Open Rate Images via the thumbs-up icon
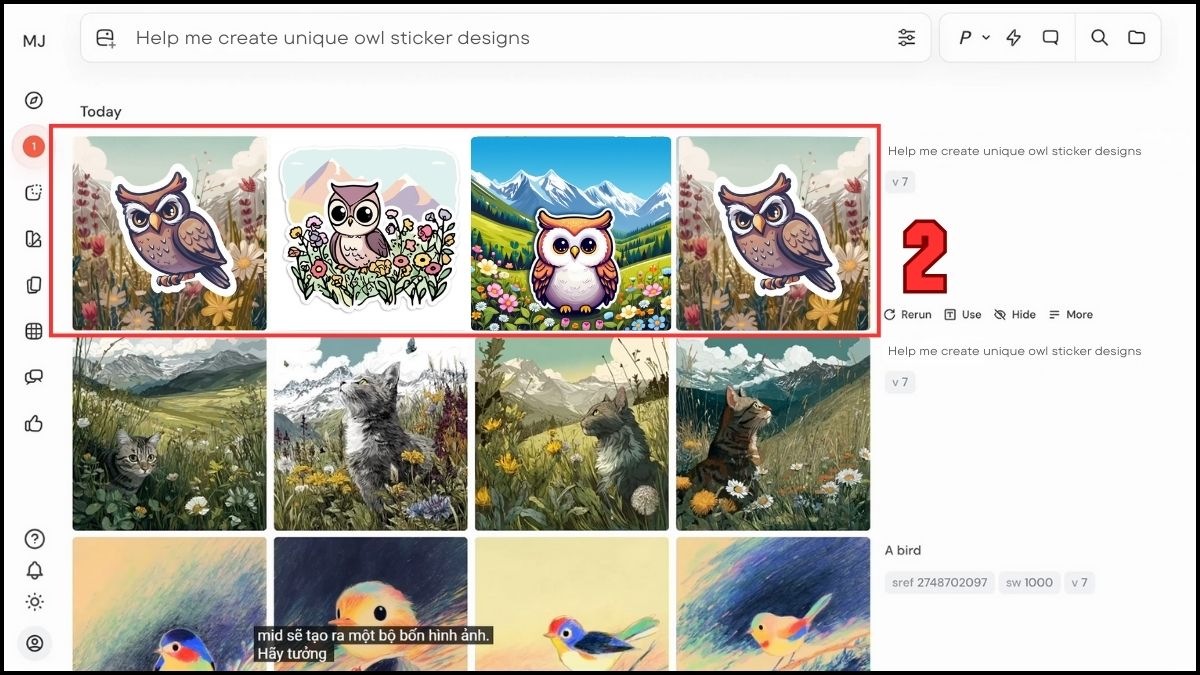The width and height of the screenshot is (1200, 675). click(x=34, y=424)
